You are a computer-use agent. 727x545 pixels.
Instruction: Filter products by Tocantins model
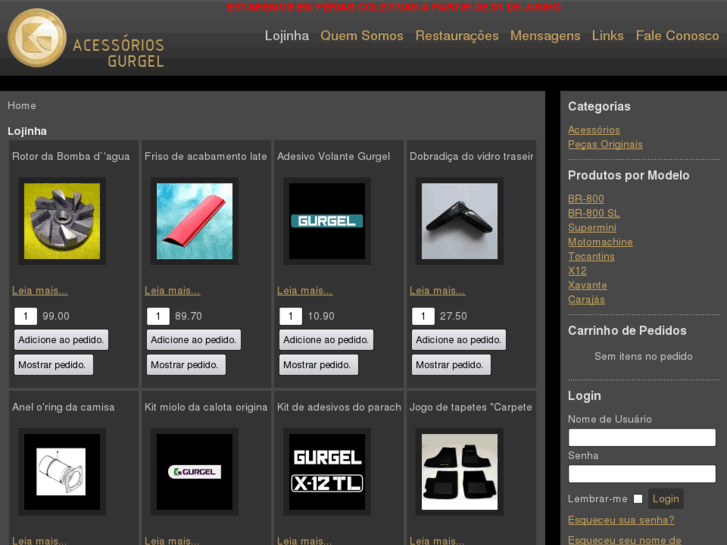pos(591,256)
